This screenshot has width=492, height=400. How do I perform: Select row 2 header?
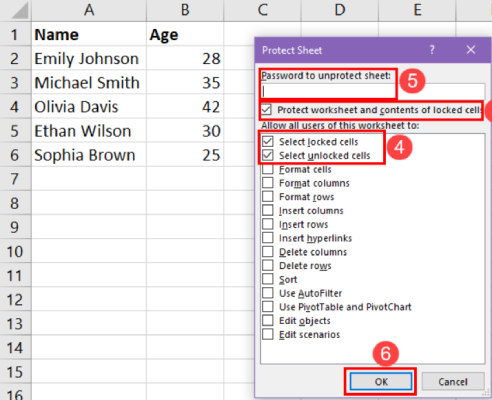(x=15, y=59)
